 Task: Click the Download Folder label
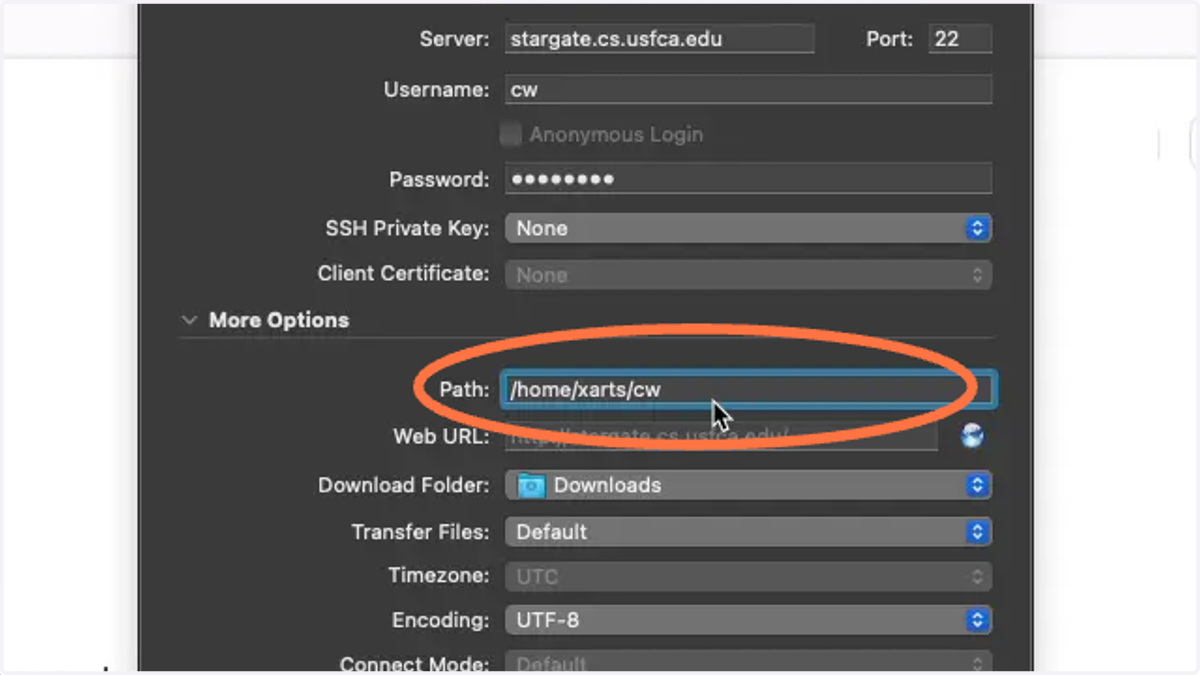pyautogui.click(x=404, y=485)
